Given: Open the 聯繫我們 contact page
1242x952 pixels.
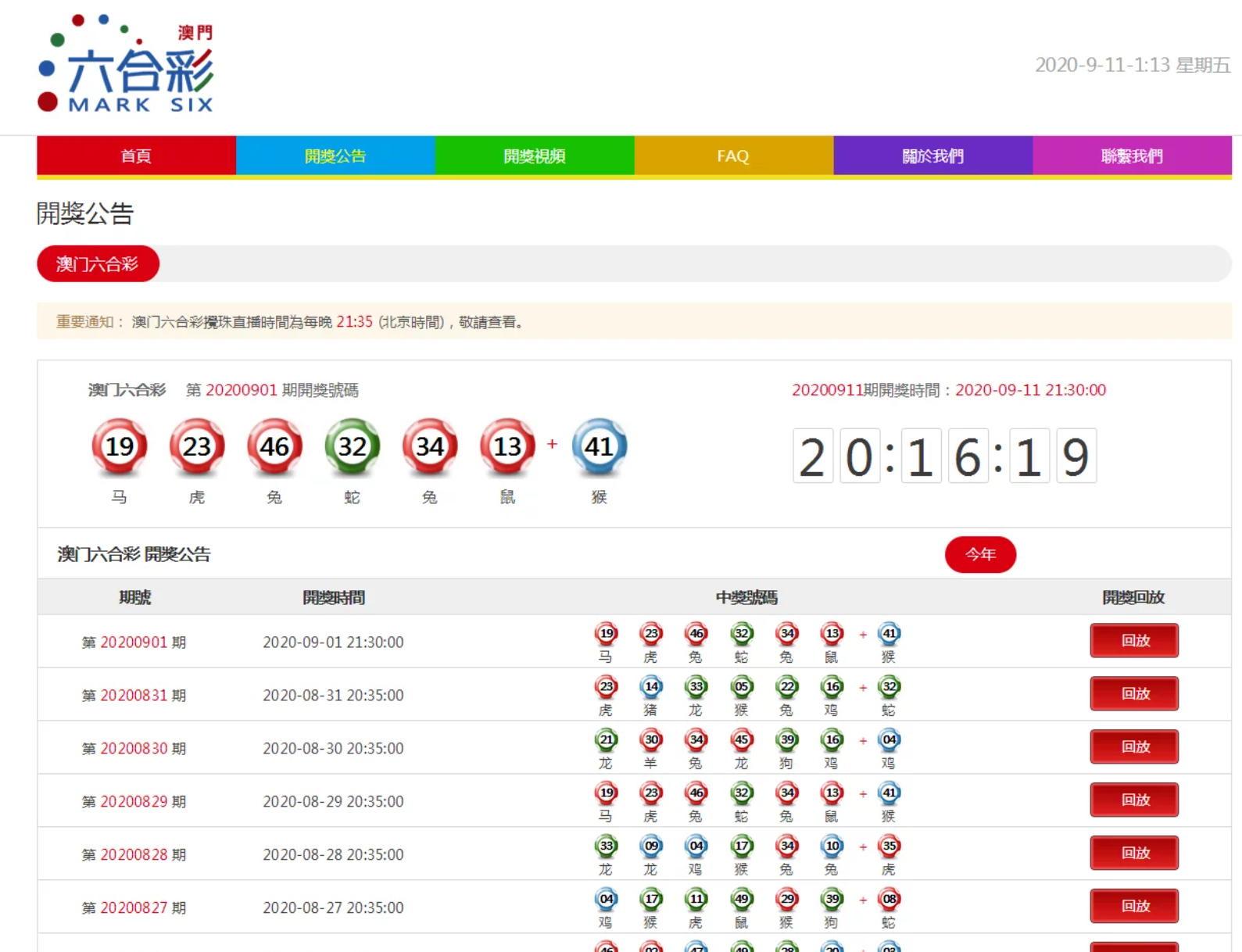Looking at the screenshot, I should pos(1132,156).
